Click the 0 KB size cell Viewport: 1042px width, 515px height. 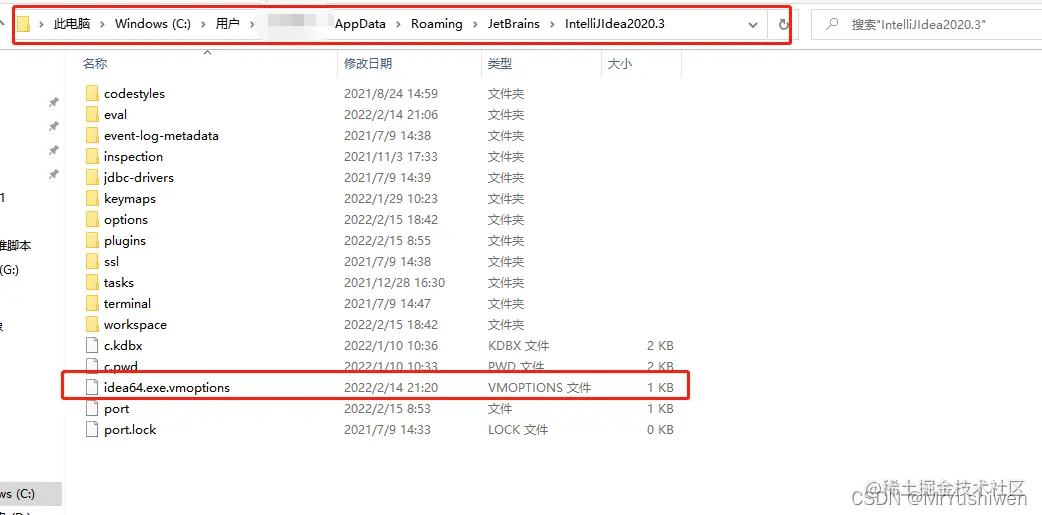[661, 430]
